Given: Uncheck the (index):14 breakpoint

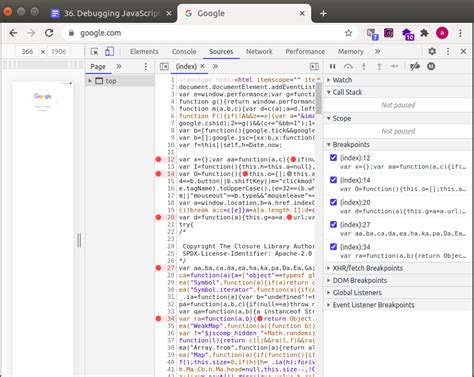Looking at the screenshot, I should click(x=333, y=180).
